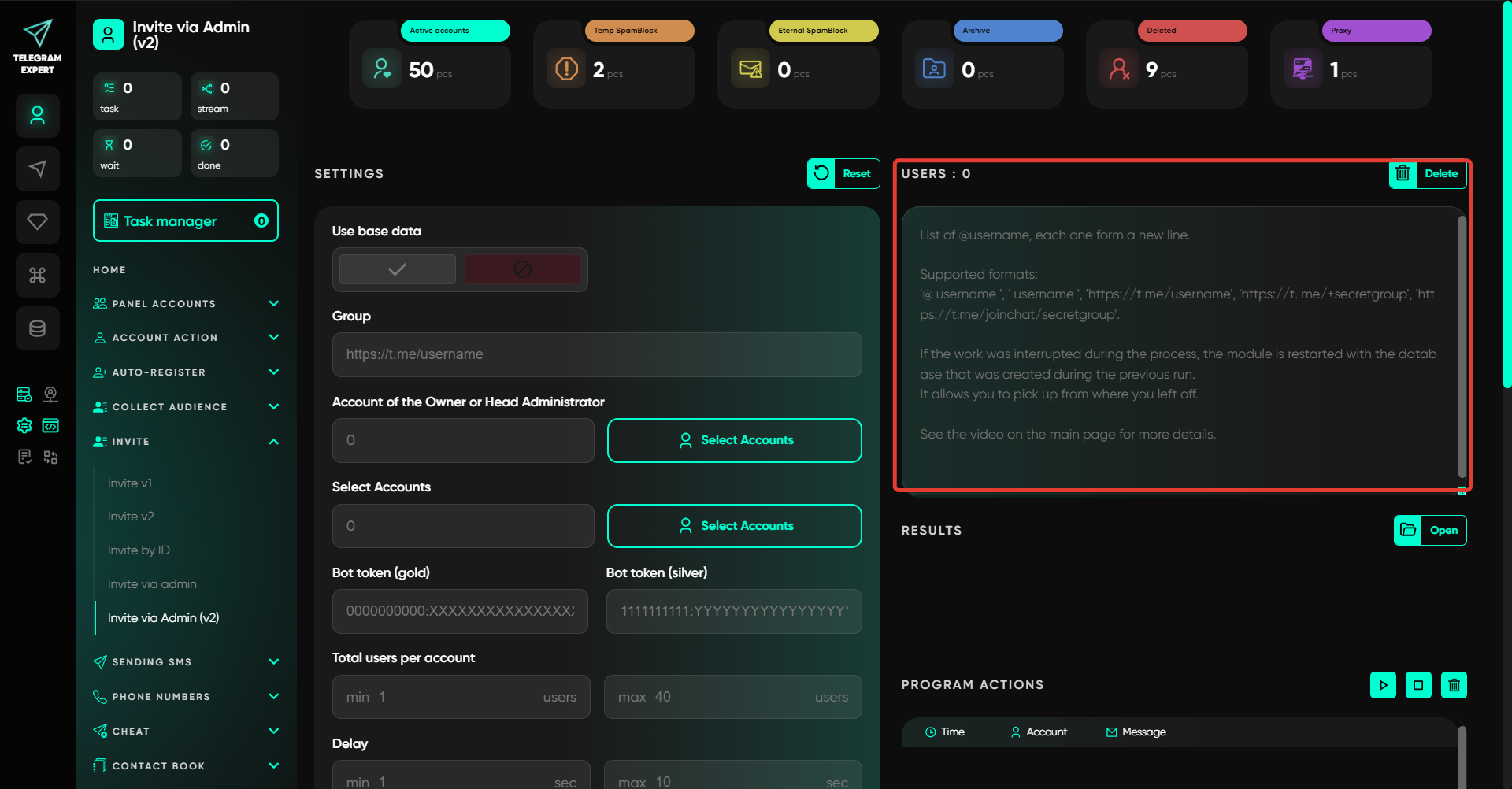Open the Invite by ID page
Viewport: 1512px width, 789px height.
coord(139,550)
